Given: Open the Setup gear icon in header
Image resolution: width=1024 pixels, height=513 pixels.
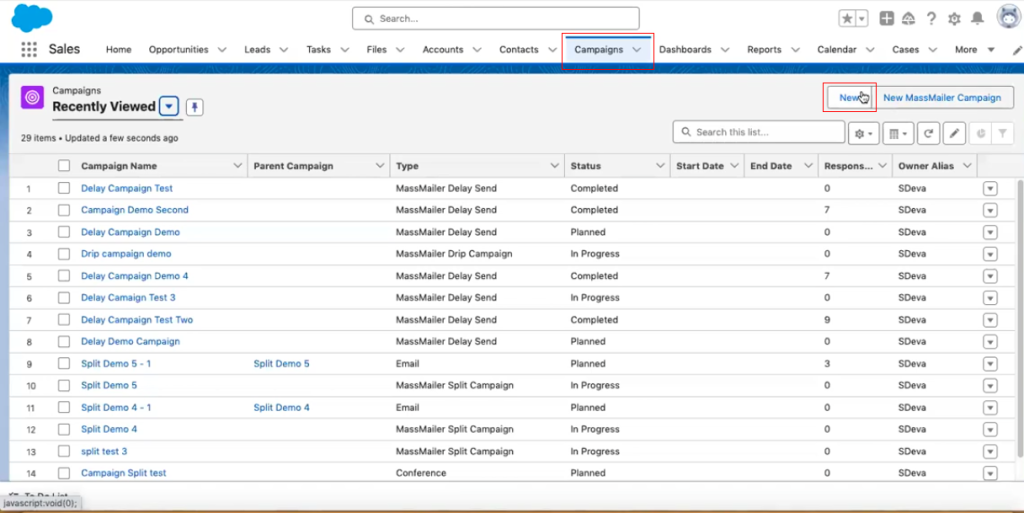Looking at the screenshot, I should [954, 19].
